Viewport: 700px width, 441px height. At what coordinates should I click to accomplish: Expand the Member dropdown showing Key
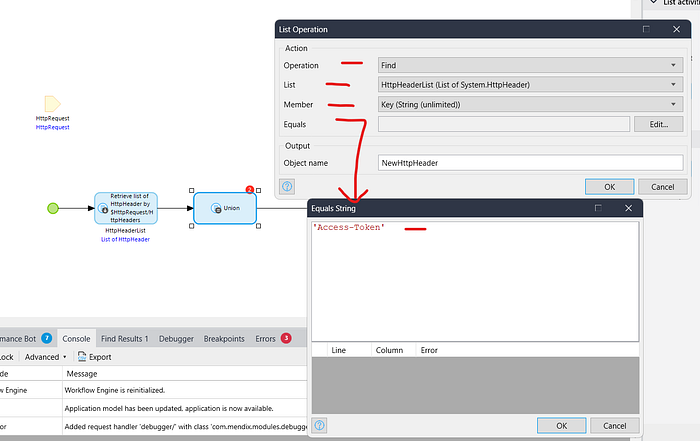(x=529, y=104)
